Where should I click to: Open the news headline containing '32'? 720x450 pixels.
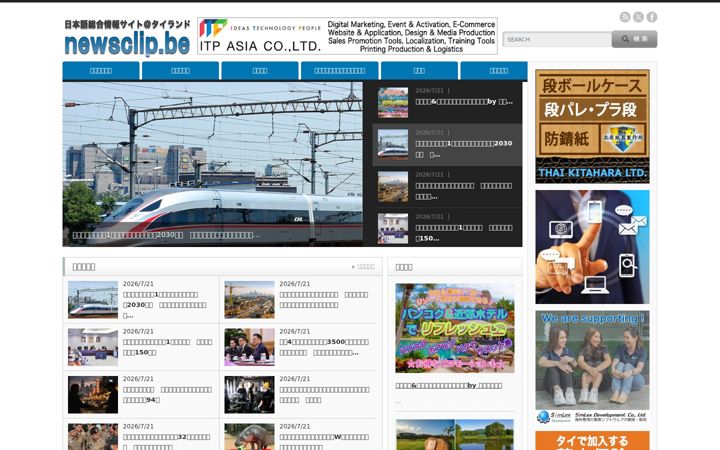pyautogui.click(x=166, y=442)
